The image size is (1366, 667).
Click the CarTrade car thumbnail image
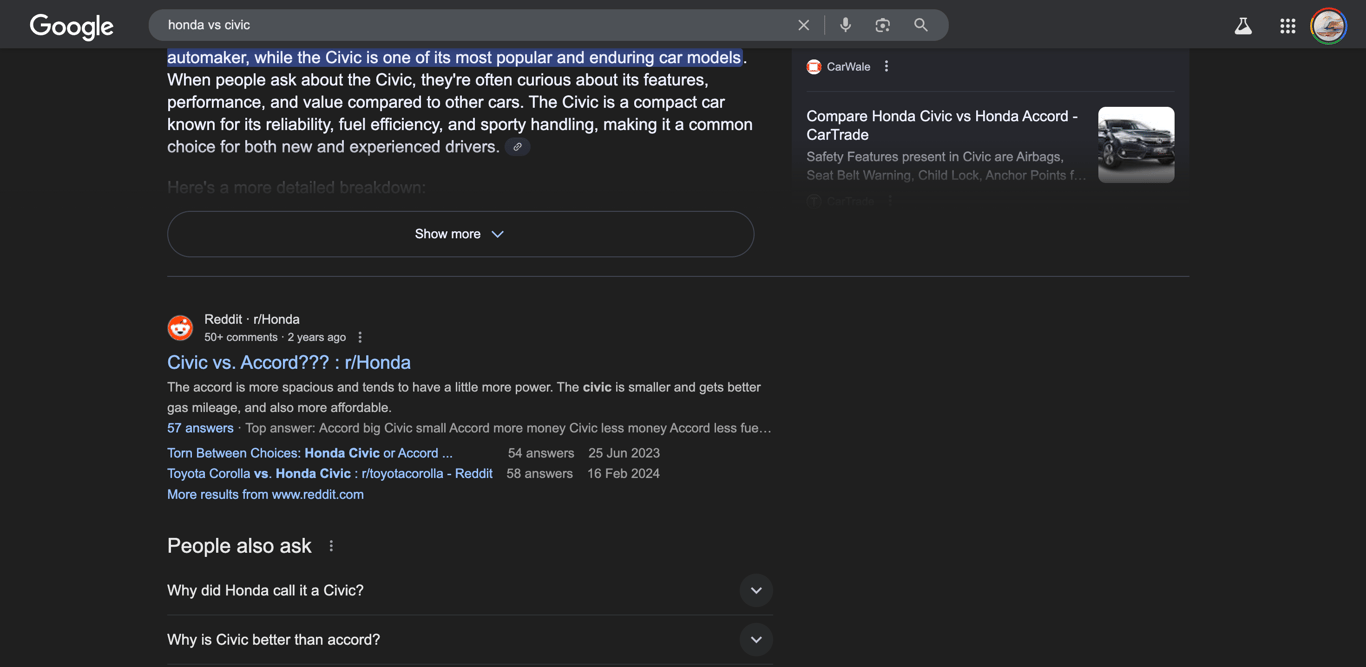coord(1136,145)
